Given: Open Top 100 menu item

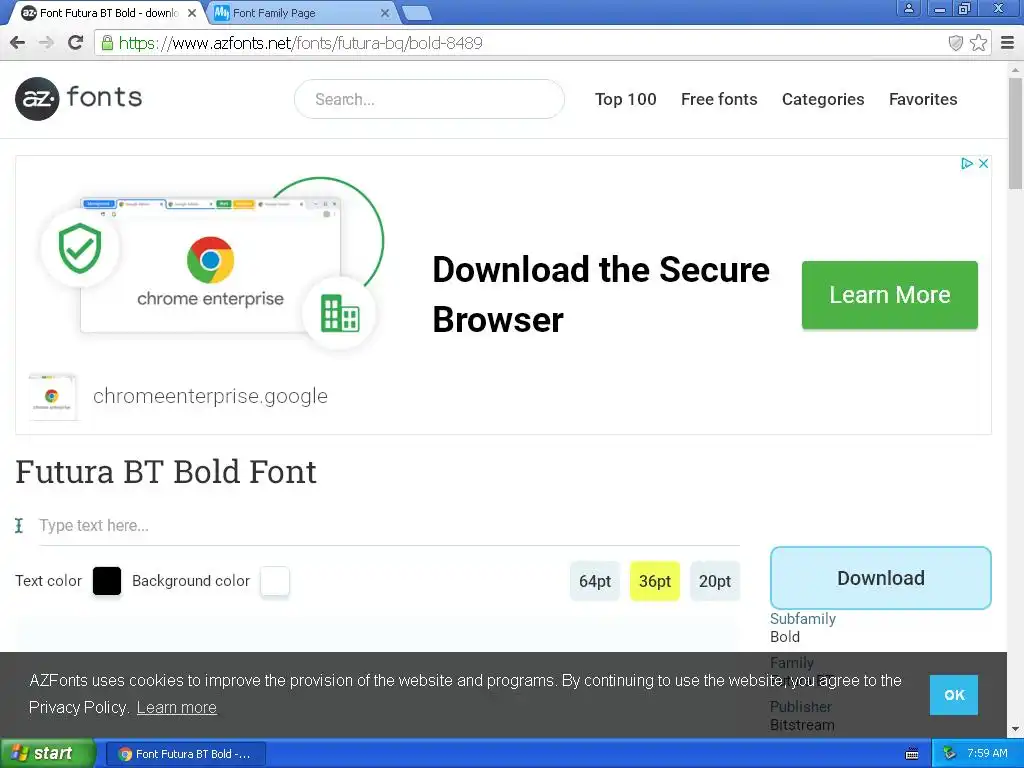Looking at the screenshot, I should pos(626,99).
